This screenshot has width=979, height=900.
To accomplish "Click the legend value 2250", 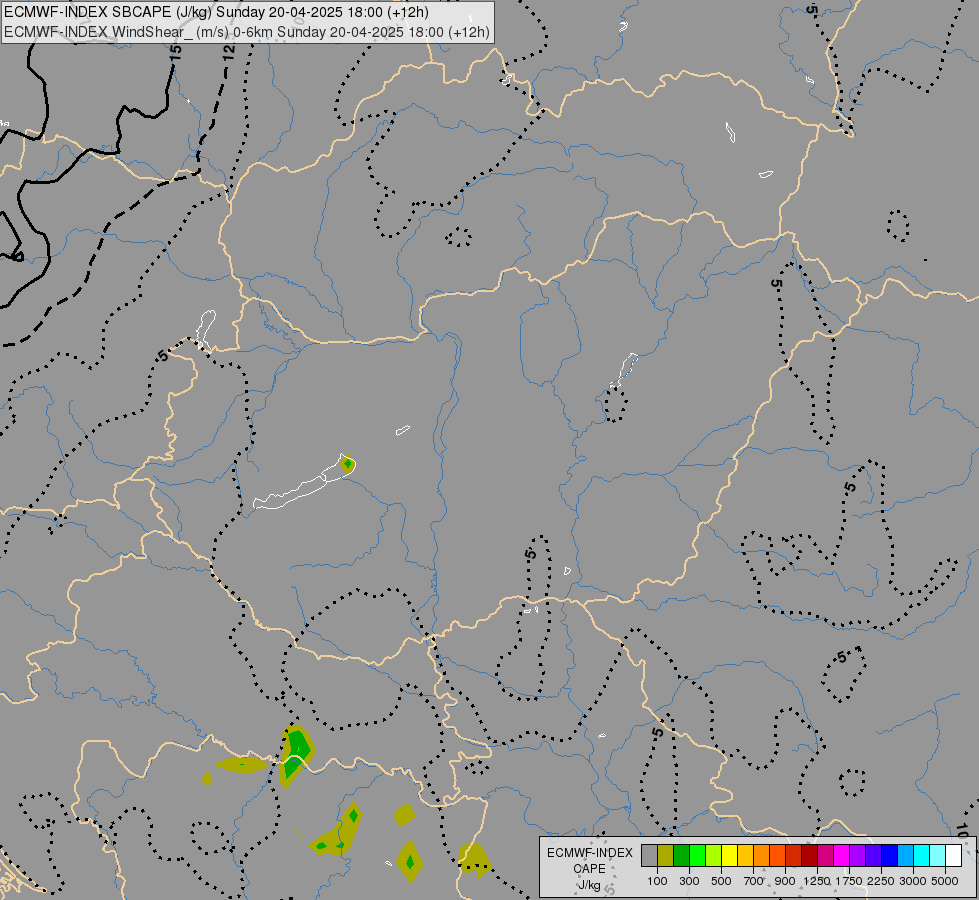I will pyautogui.click(x=881, y=881).
